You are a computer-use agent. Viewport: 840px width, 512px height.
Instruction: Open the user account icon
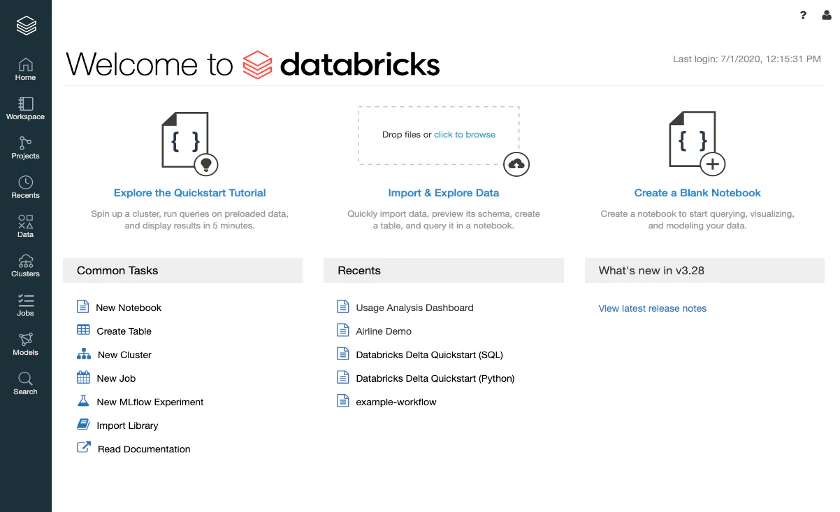tap(827, 15)
